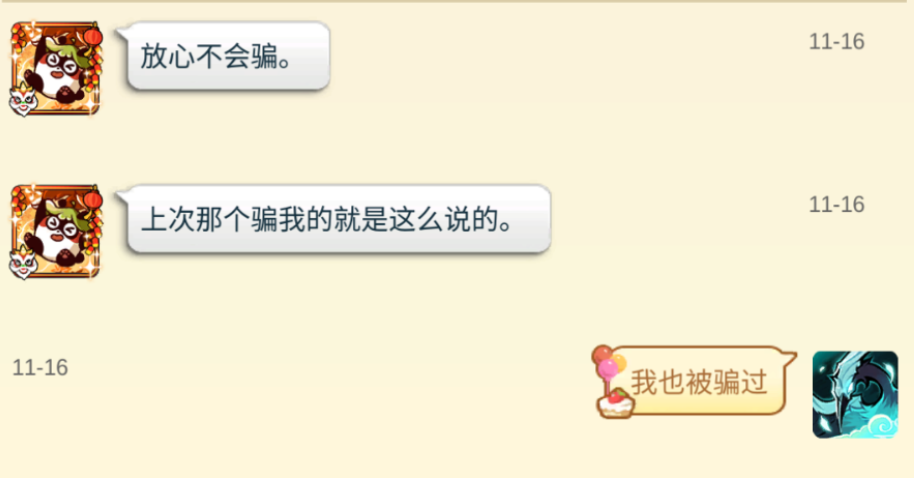Tap lion-dance badge on first panda avatar
914x478 pixels.
(23, 100)
